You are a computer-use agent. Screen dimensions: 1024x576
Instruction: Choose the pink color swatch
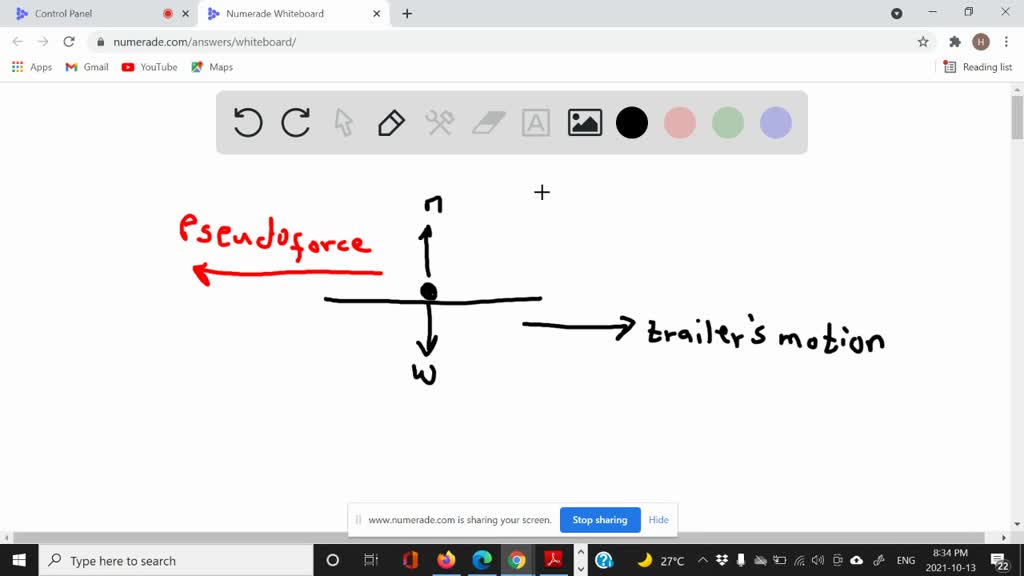coord(680,123)
